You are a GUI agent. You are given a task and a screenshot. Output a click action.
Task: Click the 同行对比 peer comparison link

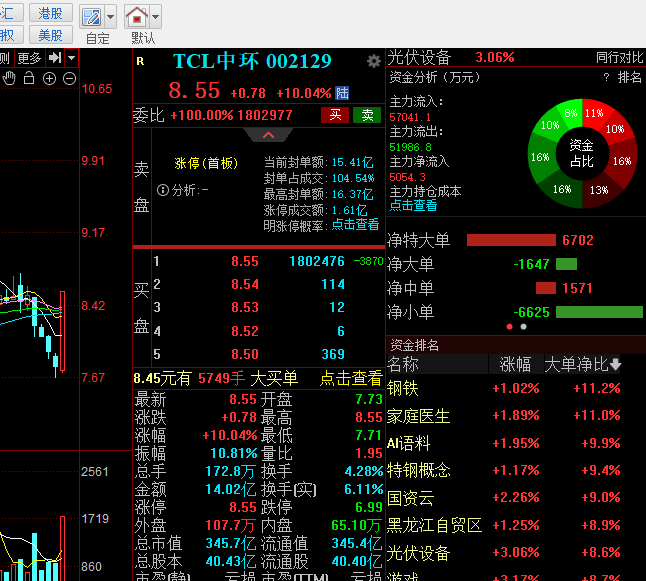620,57
